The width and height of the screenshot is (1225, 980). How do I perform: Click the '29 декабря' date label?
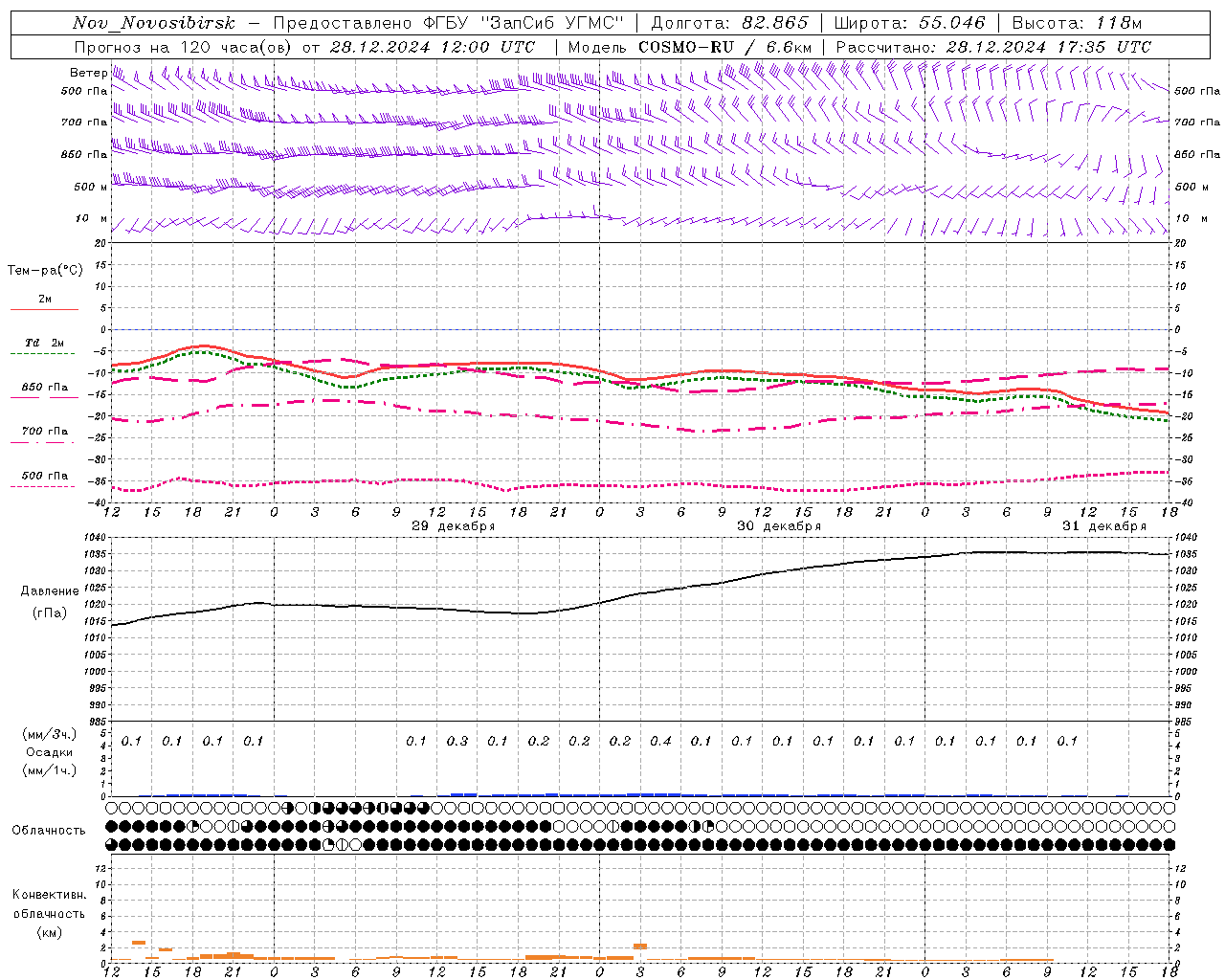453,526
